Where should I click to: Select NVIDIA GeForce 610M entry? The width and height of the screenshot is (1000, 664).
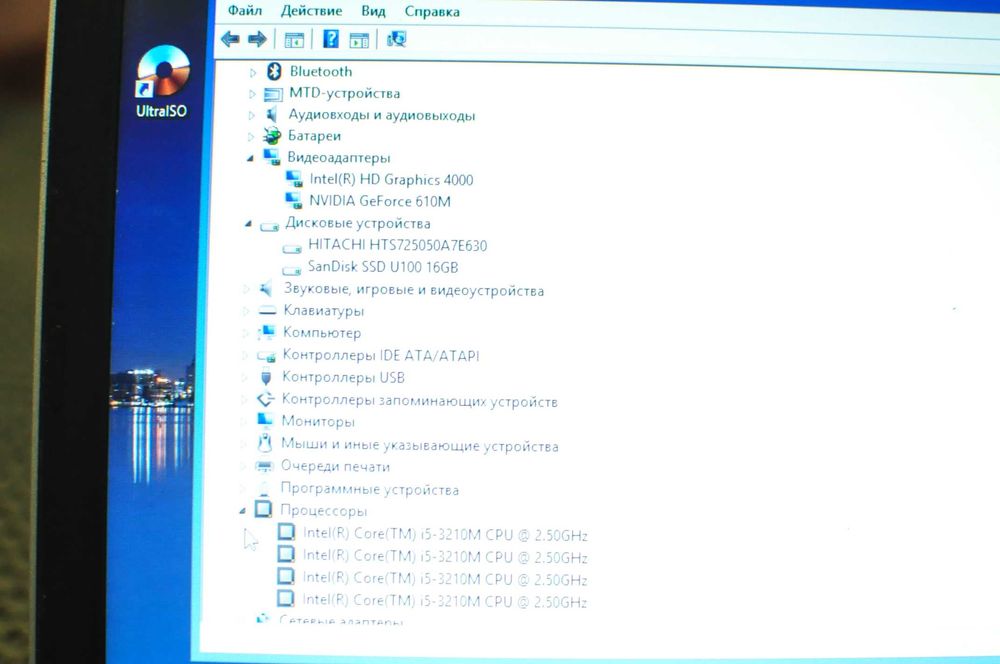[x=379, y=202]
